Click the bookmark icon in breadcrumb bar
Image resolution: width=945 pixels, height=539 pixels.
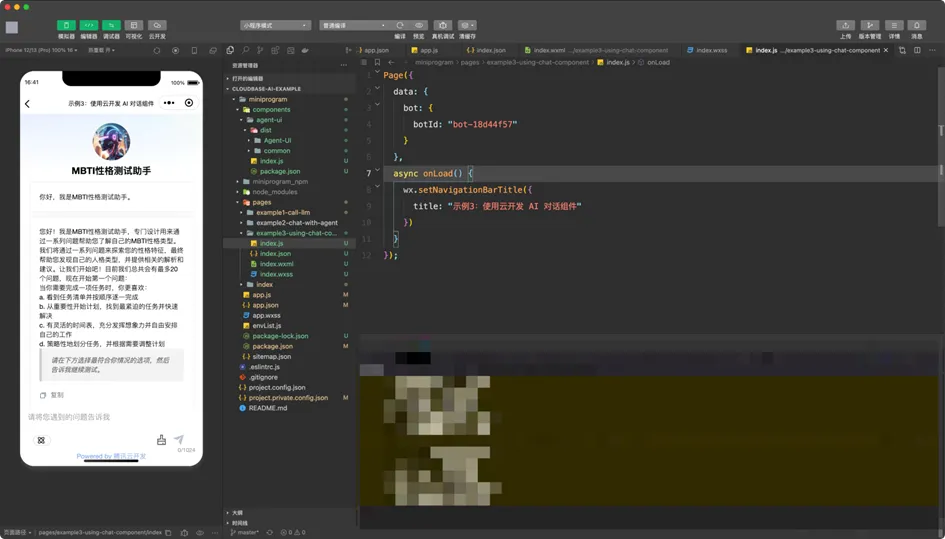click(x=377, y=62)
